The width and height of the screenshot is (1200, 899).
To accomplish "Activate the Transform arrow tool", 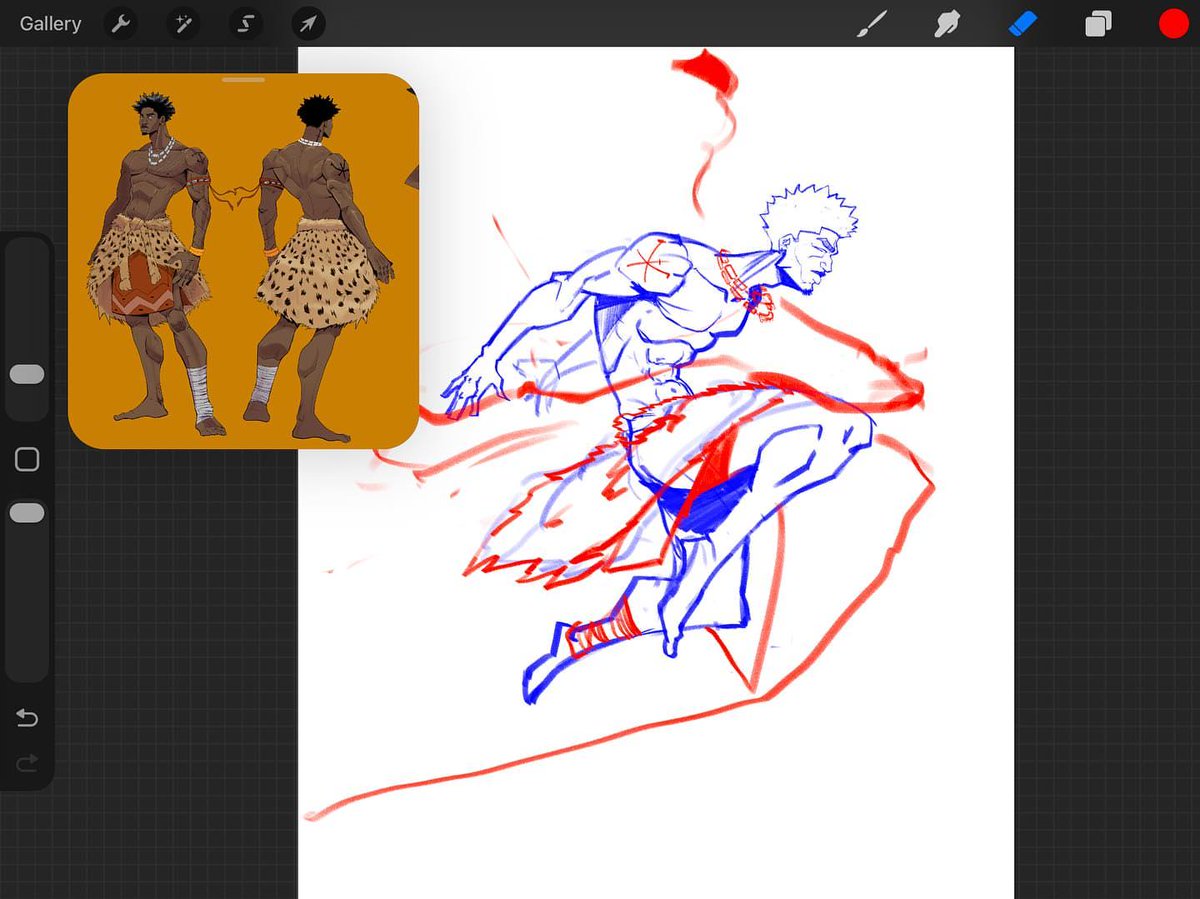I will [308, 24].
